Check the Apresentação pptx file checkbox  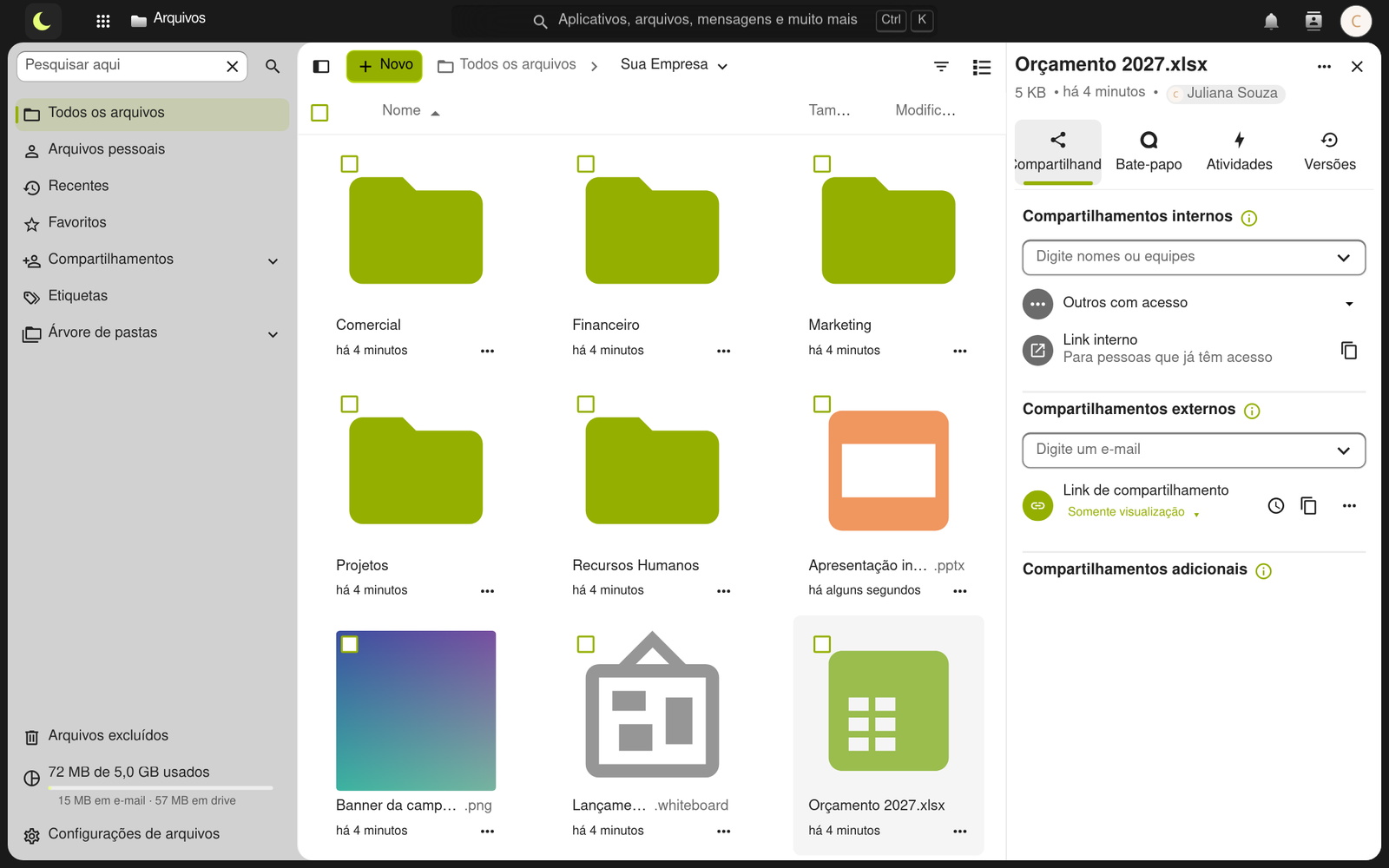pyautogui.click(x=822, y=404)
